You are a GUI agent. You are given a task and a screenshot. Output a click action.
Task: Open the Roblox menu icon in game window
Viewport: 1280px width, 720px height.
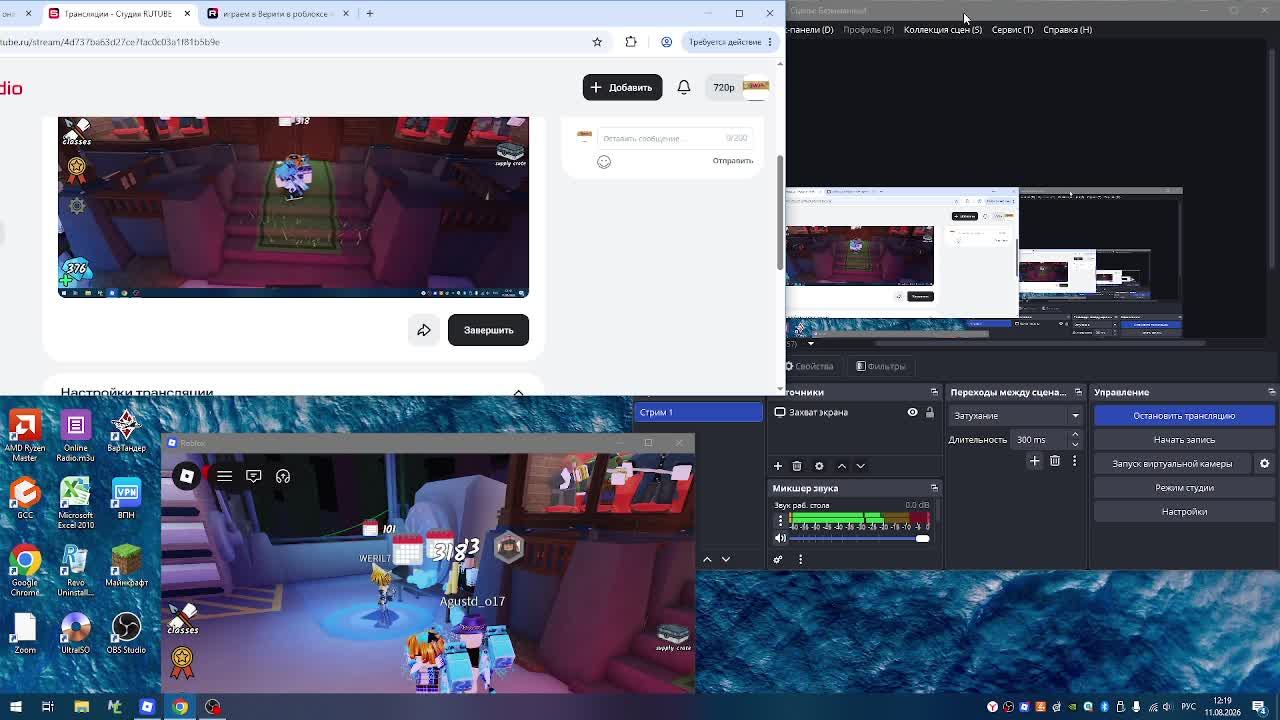[x=186, y=476]
